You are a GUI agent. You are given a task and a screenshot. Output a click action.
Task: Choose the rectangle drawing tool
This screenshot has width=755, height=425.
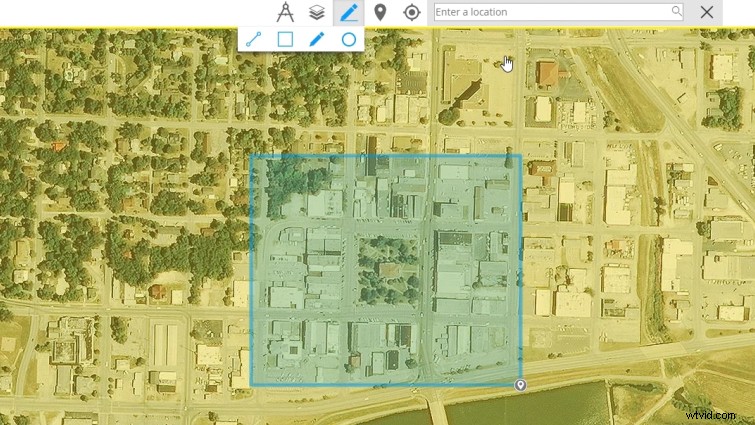[285, 39]
